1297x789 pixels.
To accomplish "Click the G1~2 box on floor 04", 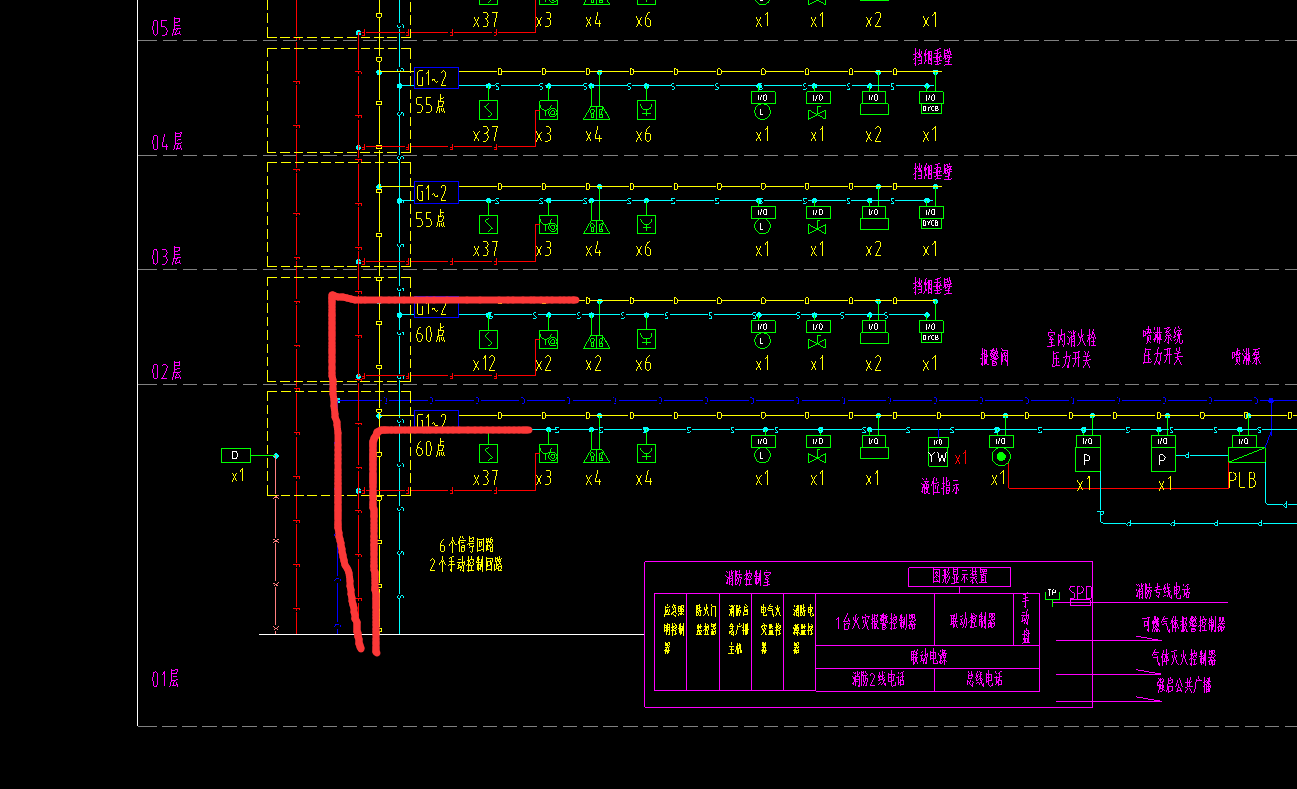I will (436, 78).
